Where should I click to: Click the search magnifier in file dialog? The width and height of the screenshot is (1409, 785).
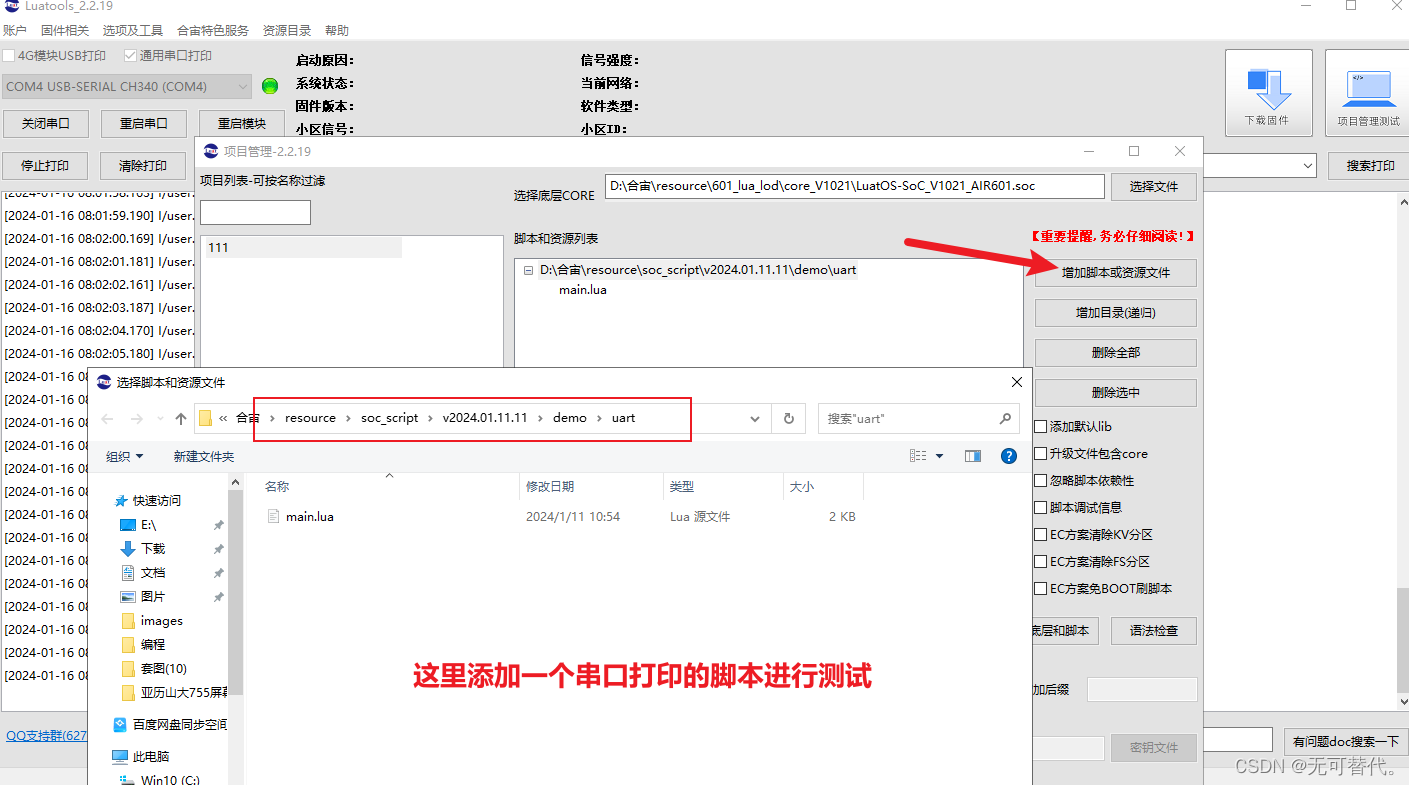click(x=1006, y=419)
